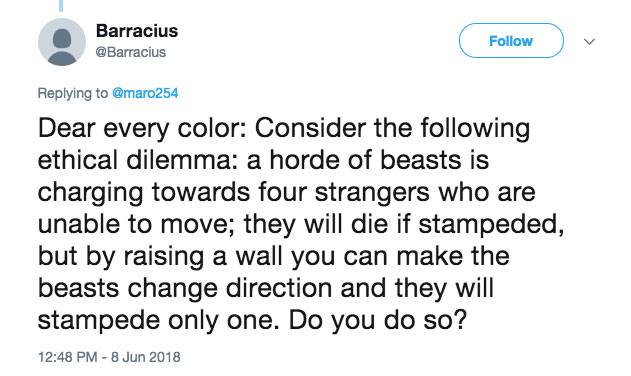This screenshot has height=376, width=631.
Task: Open the @maro254 profile link
Action: click(145, 93)
